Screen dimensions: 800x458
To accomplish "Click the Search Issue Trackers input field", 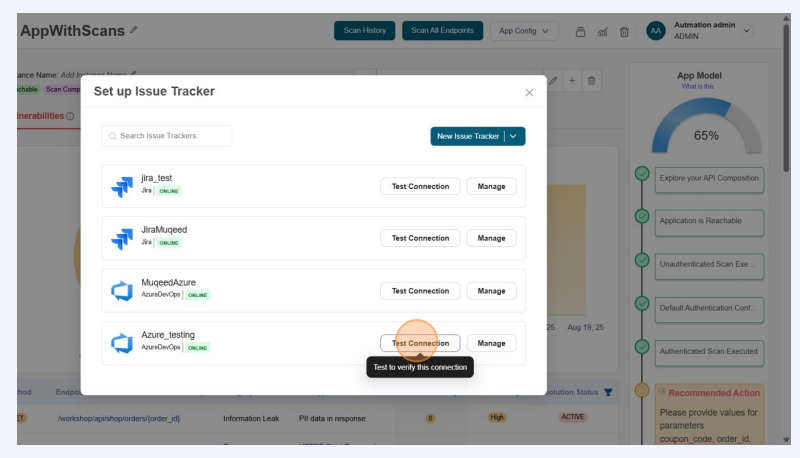I will click(x=167, y=136).
